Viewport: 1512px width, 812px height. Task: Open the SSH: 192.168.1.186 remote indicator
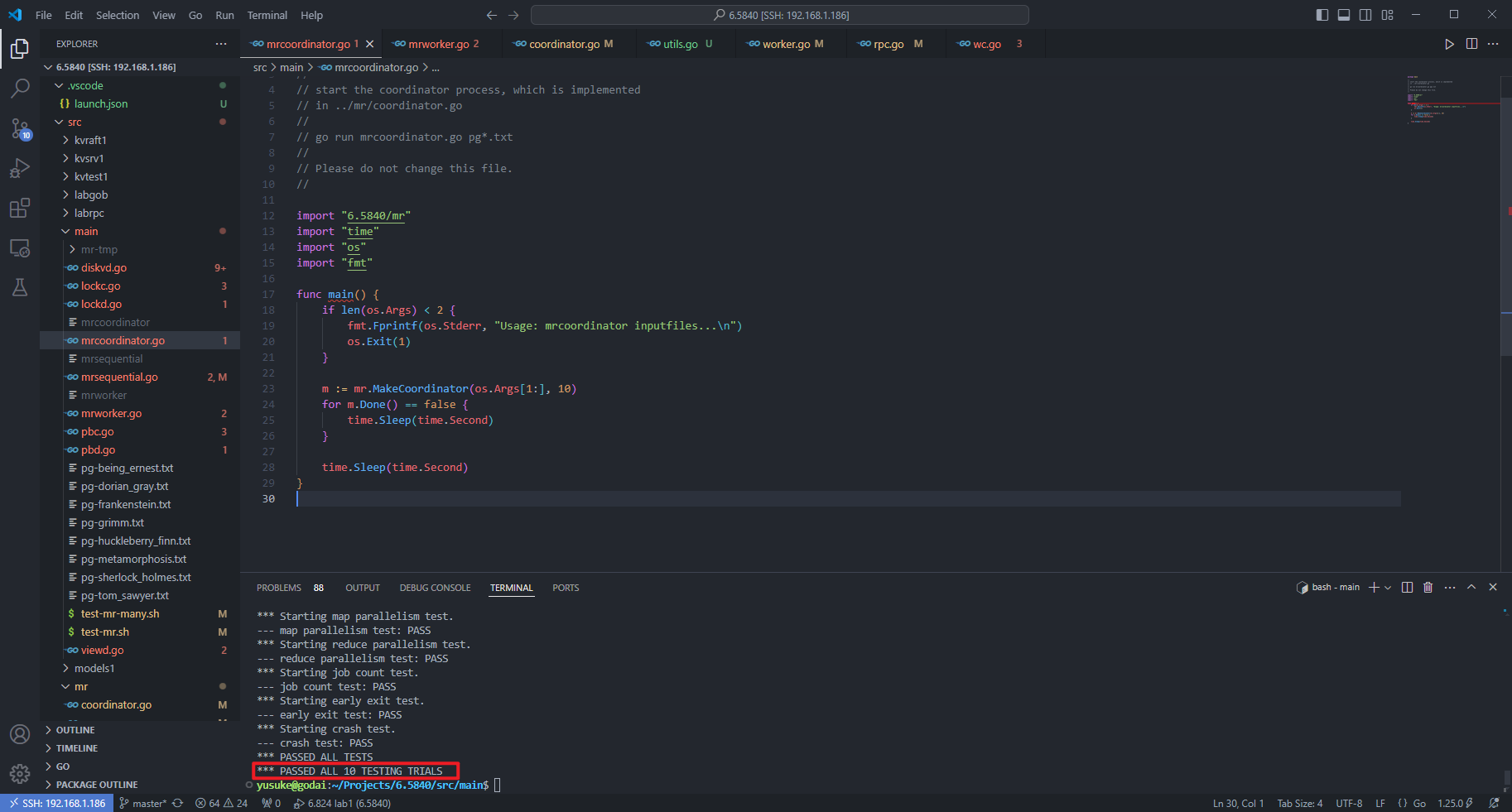[x=57, y=803]
